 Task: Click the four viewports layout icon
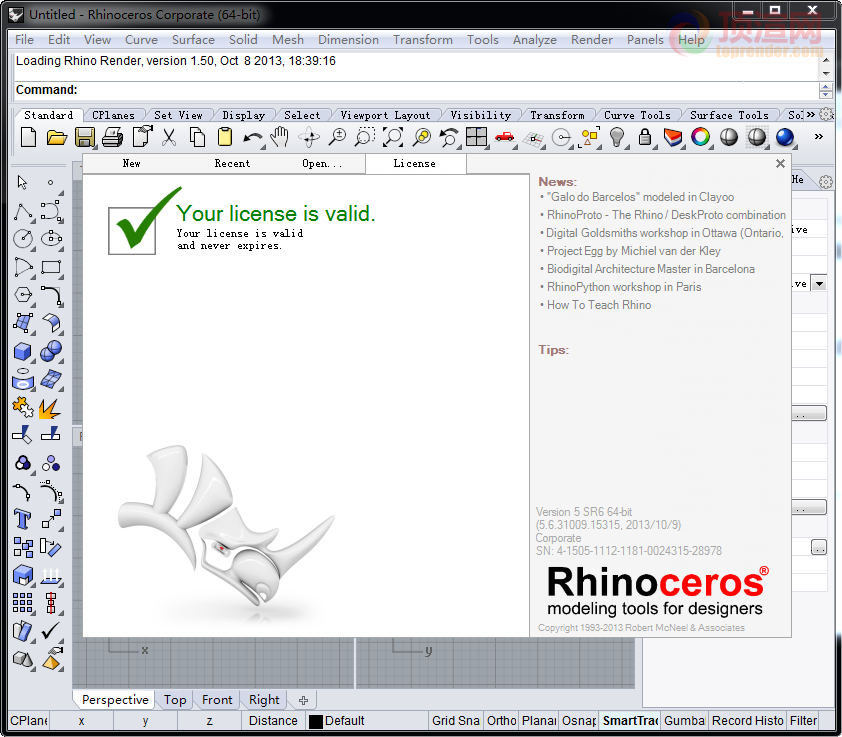tap(476, 138)
